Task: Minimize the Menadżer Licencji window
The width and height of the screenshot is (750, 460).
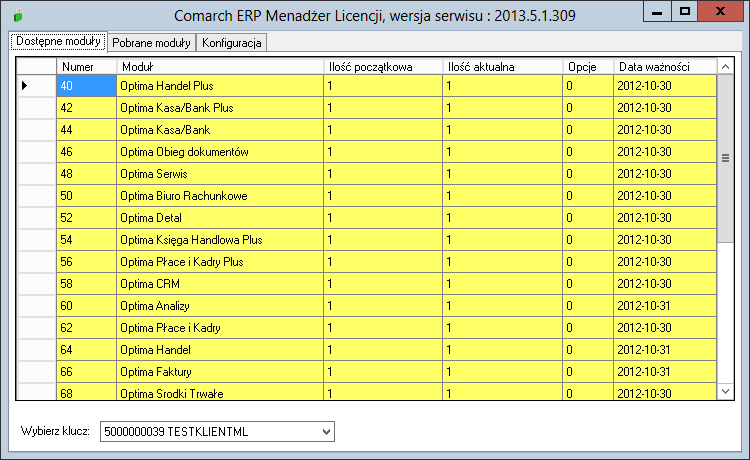Action: pyautogui.click(x=657, y=11)
